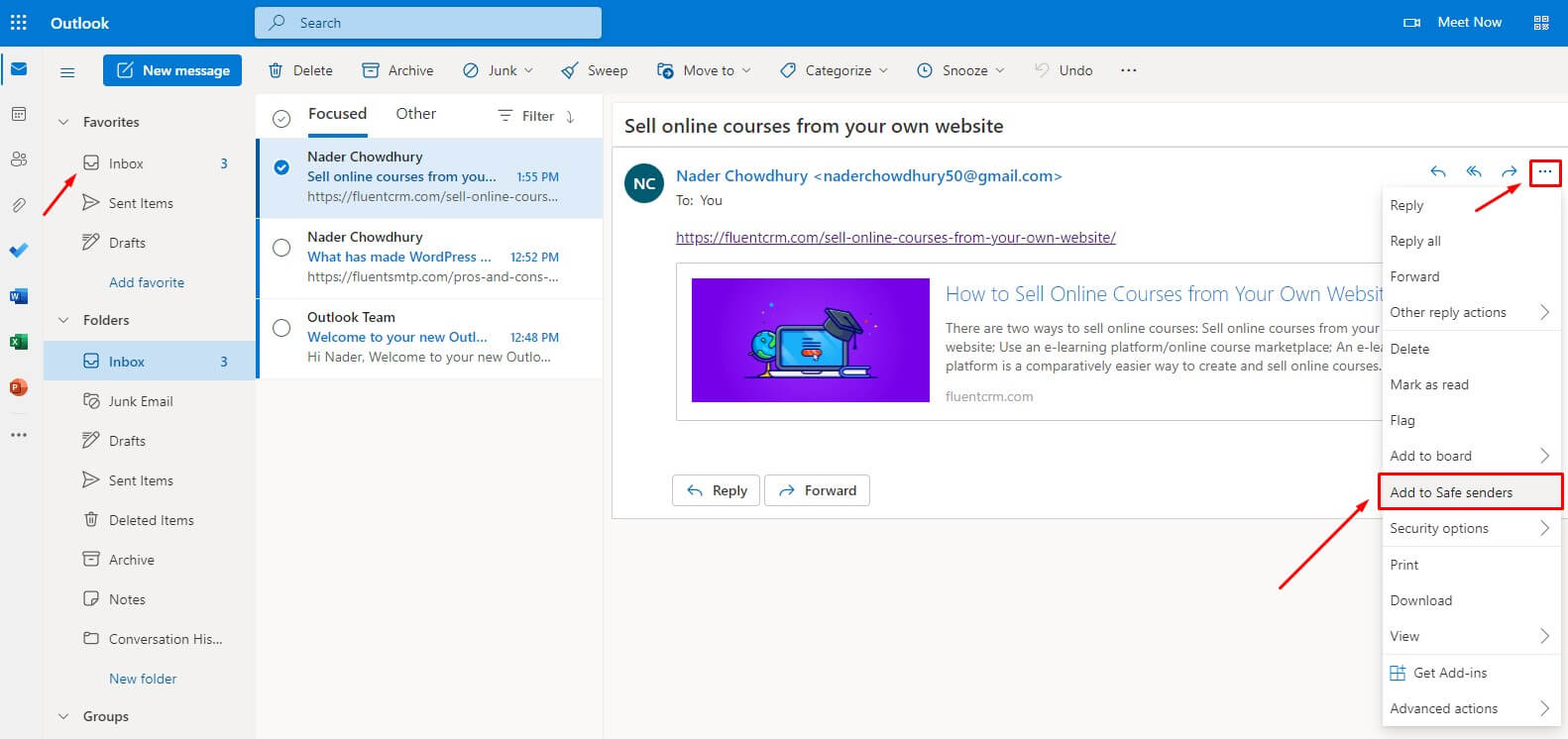Click the Delete trash toolbar button
Image resolution: width=1568 pixels, height=739 pixels.
tap(300, 70)
